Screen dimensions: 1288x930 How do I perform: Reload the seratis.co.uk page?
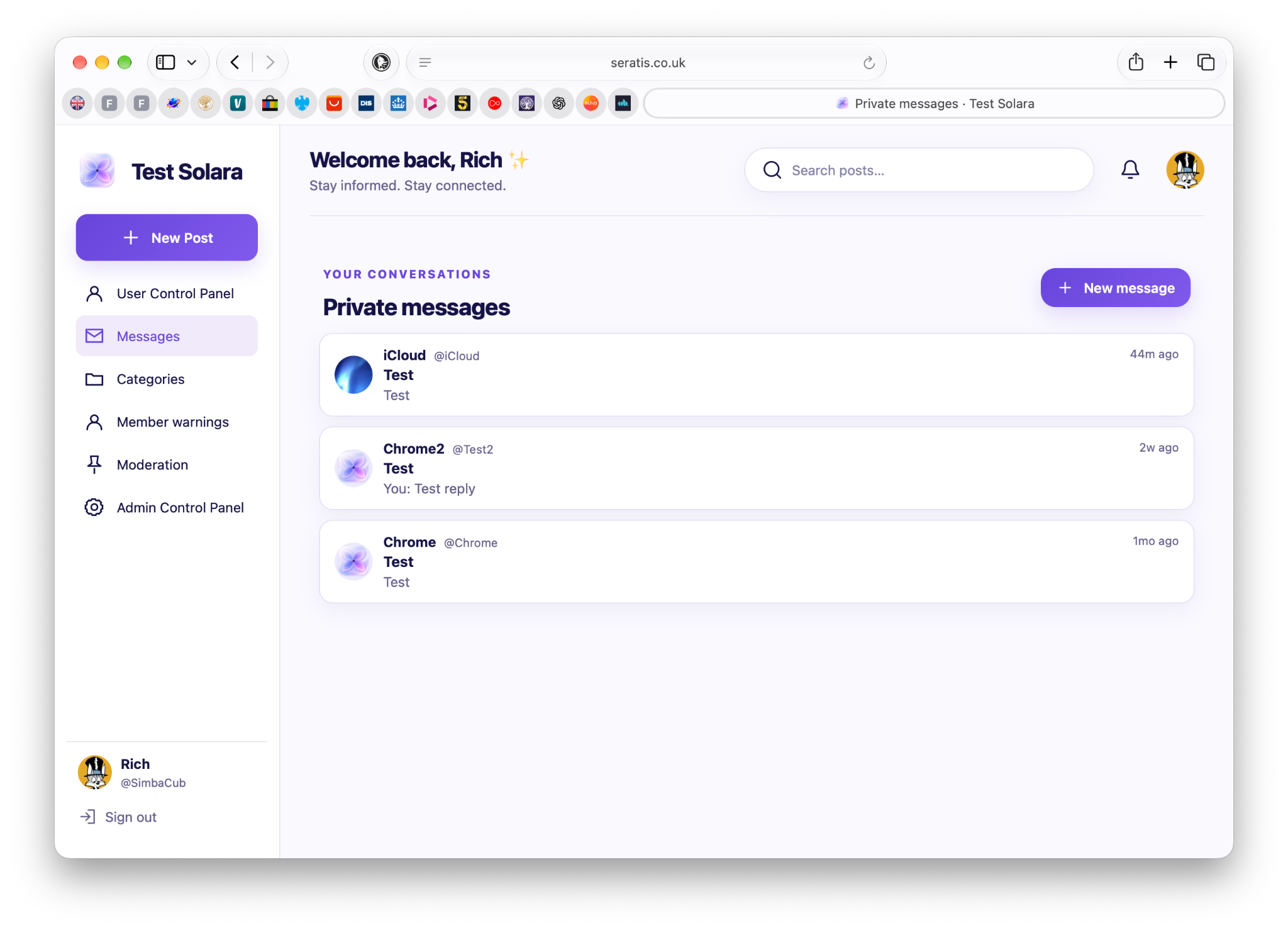point(869,63)
